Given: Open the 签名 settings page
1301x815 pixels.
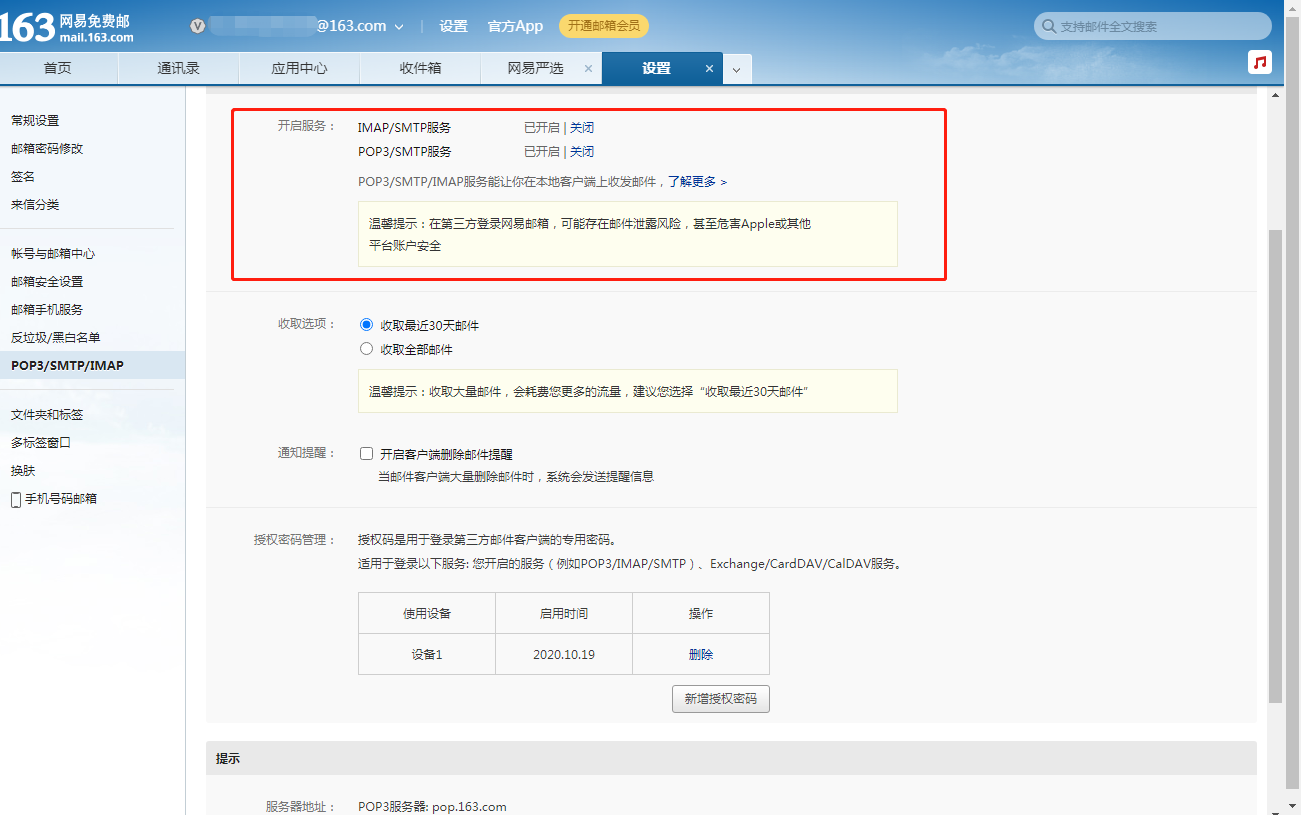Looking at the screenshot, I should pyautogui.click(x=23, y=177).
